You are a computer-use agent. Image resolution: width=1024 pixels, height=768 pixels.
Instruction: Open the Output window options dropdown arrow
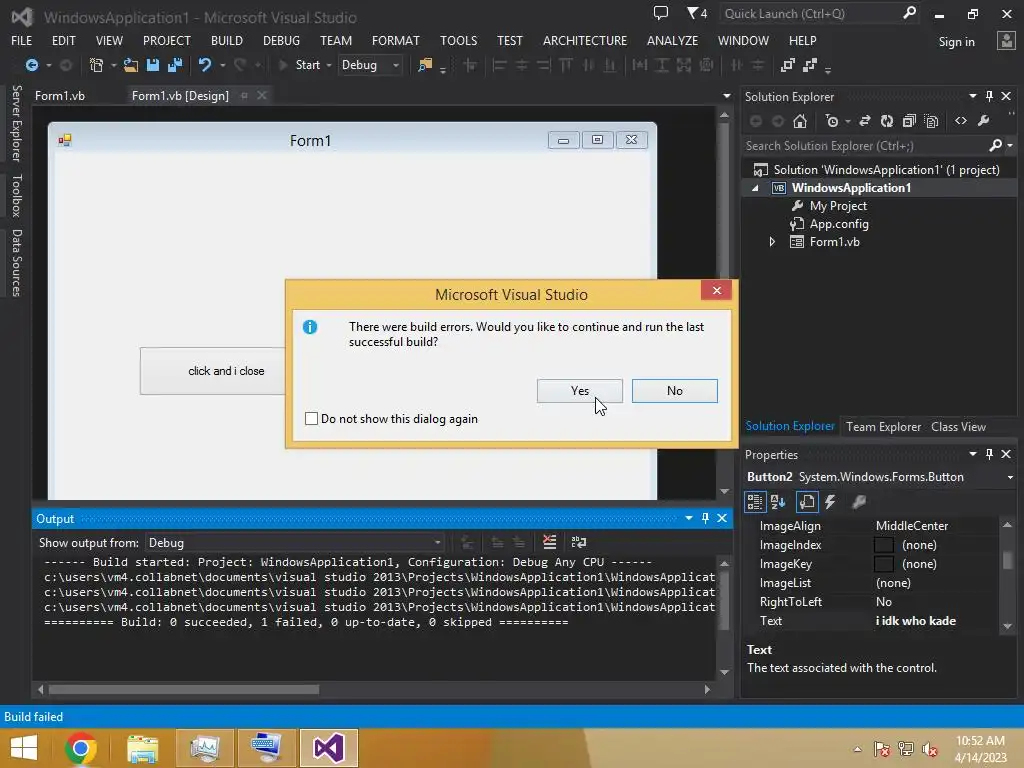(688, 519)
